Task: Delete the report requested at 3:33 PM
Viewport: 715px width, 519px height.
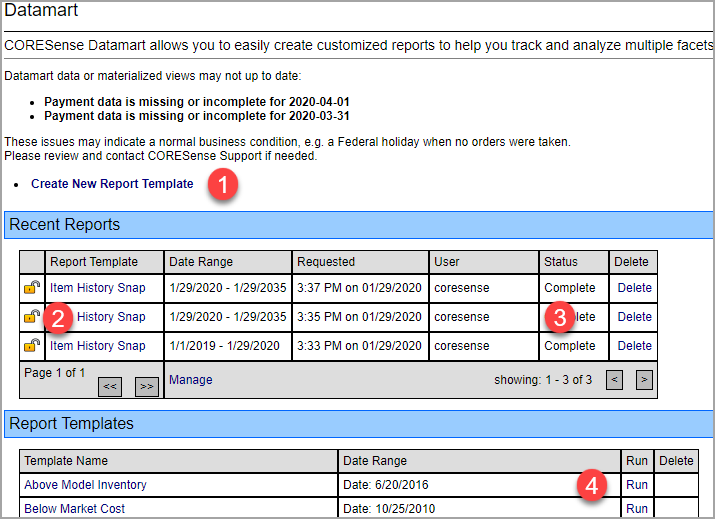Action: pos(634,346)
